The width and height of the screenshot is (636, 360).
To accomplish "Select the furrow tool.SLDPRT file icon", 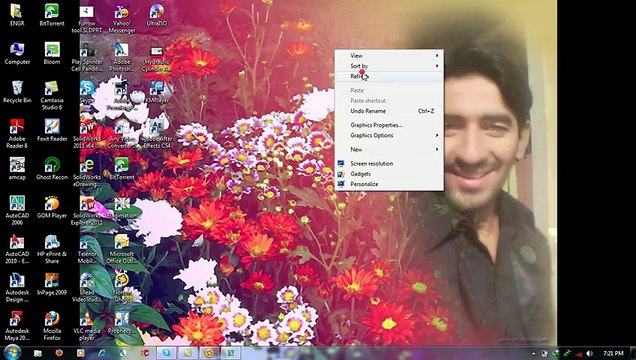I will click(87, 18).
